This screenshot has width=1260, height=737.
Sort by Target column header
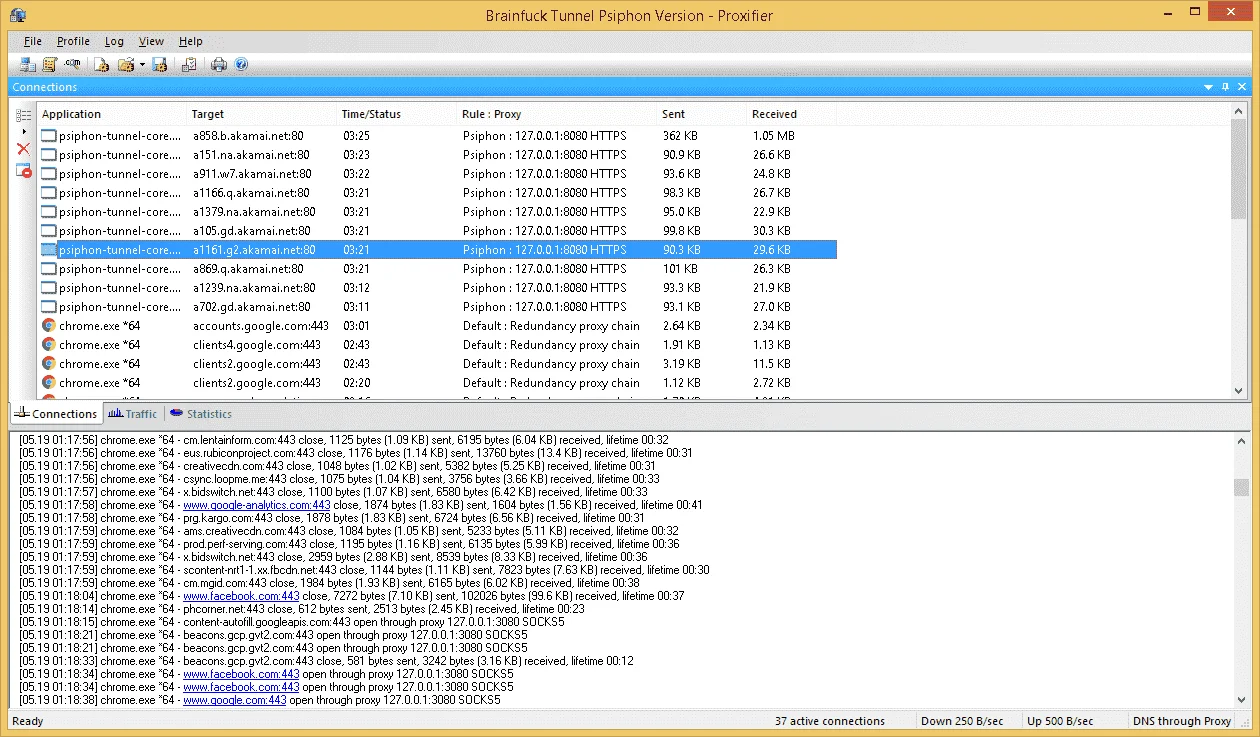point(262,114)
